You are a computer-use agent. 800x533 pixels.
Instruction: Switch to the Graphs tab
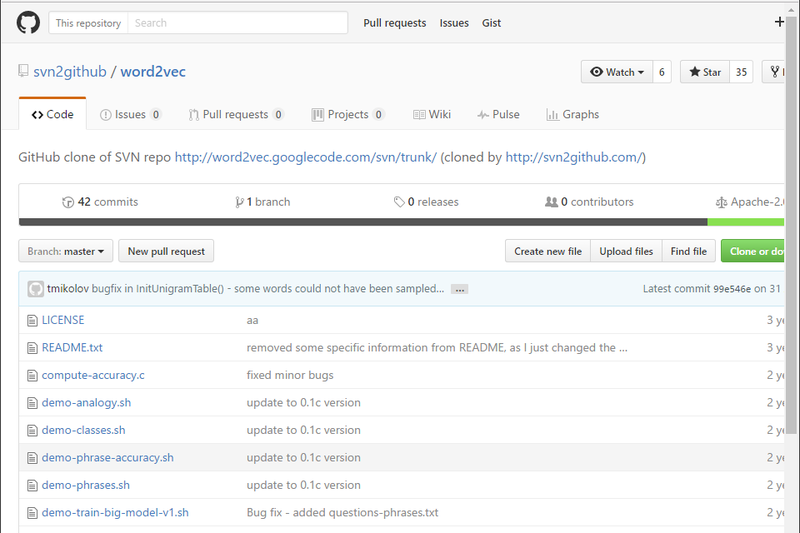[x=573, y=114]
